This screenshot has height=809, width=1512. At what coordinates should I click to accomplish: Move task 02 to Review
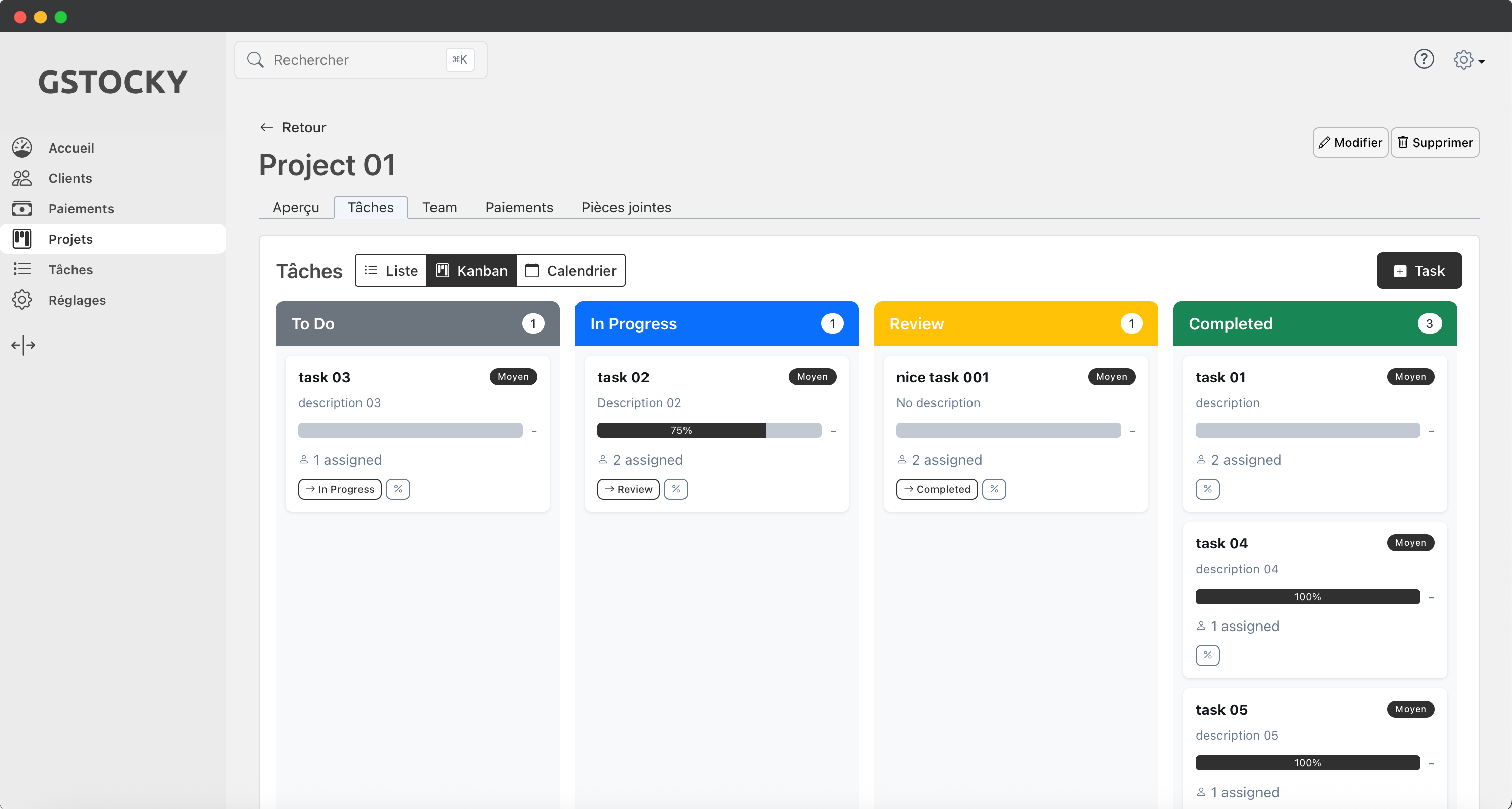(627, 489)
